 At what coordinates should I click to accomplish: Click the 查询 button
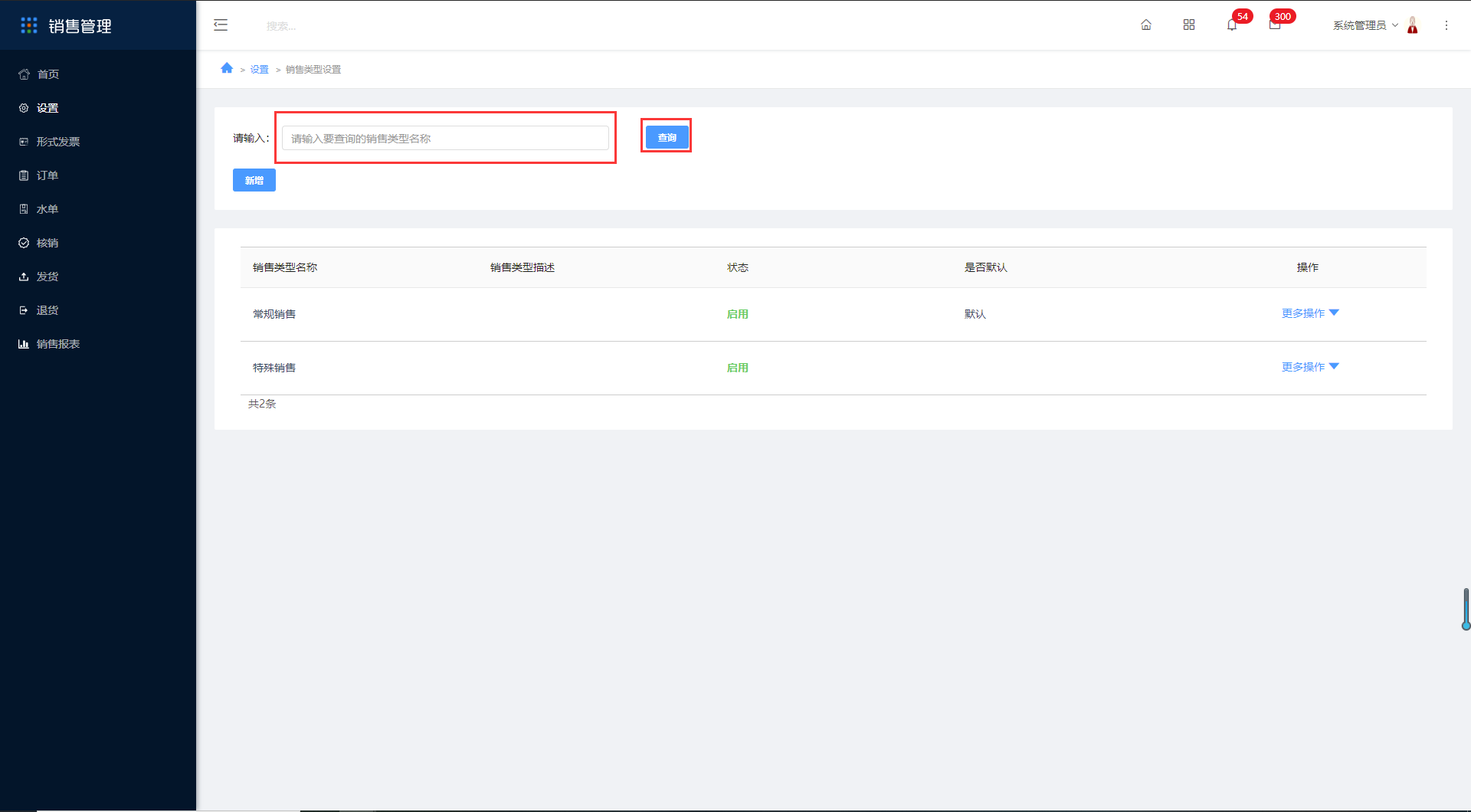[667, 137]
